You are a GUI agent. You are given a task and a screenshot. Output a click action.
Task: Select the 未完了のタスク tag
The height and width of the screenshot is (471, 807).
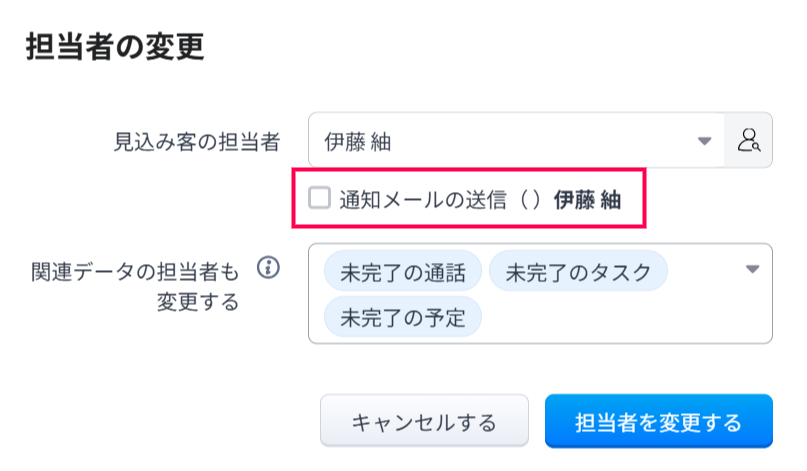click(578, 271)
